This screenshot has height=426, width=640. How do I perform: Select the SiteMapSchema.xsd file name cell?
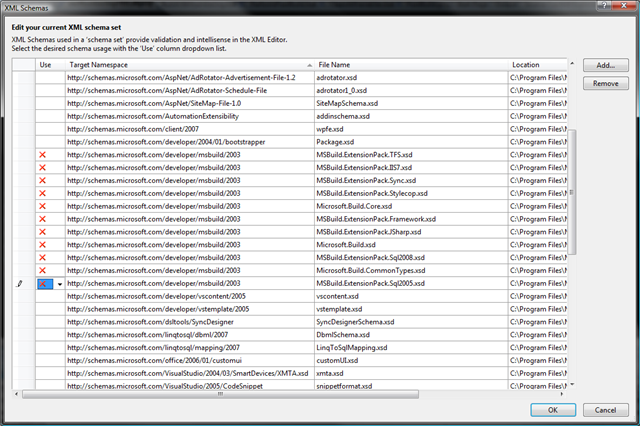point(411,103)
